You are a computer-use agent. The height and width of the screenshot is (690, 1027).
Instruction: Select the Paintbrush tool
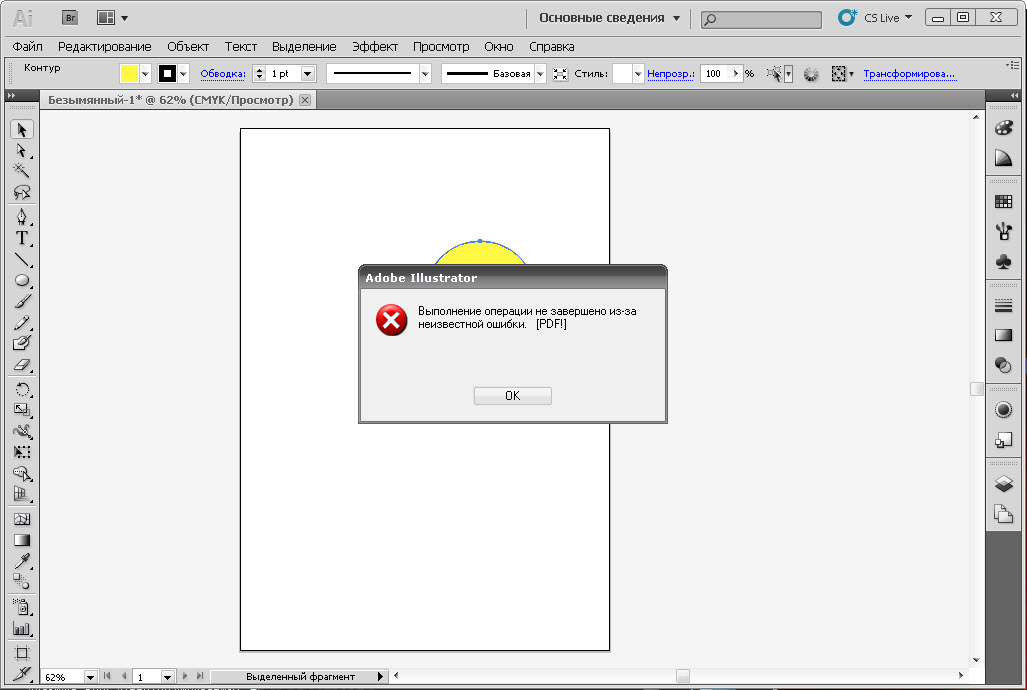22,301
